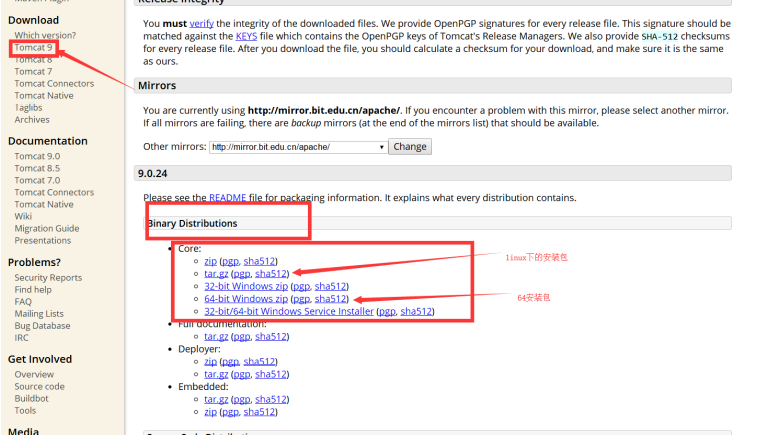Open sha512 checksum for Core zip
This screenshot has width=777, height=444.
pyautogui.click(x=259, y=261)
